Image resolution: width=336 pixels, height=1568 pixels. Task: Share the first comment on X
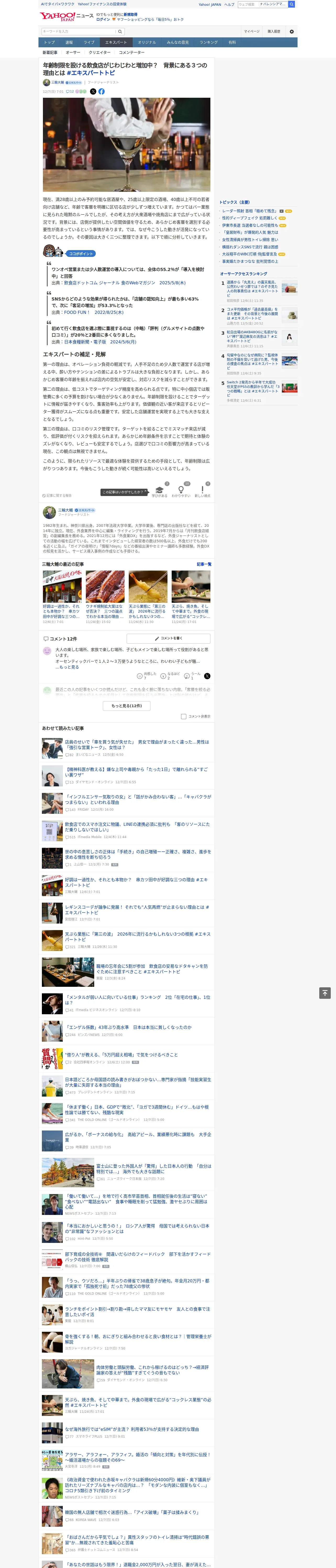pos(207,676)
